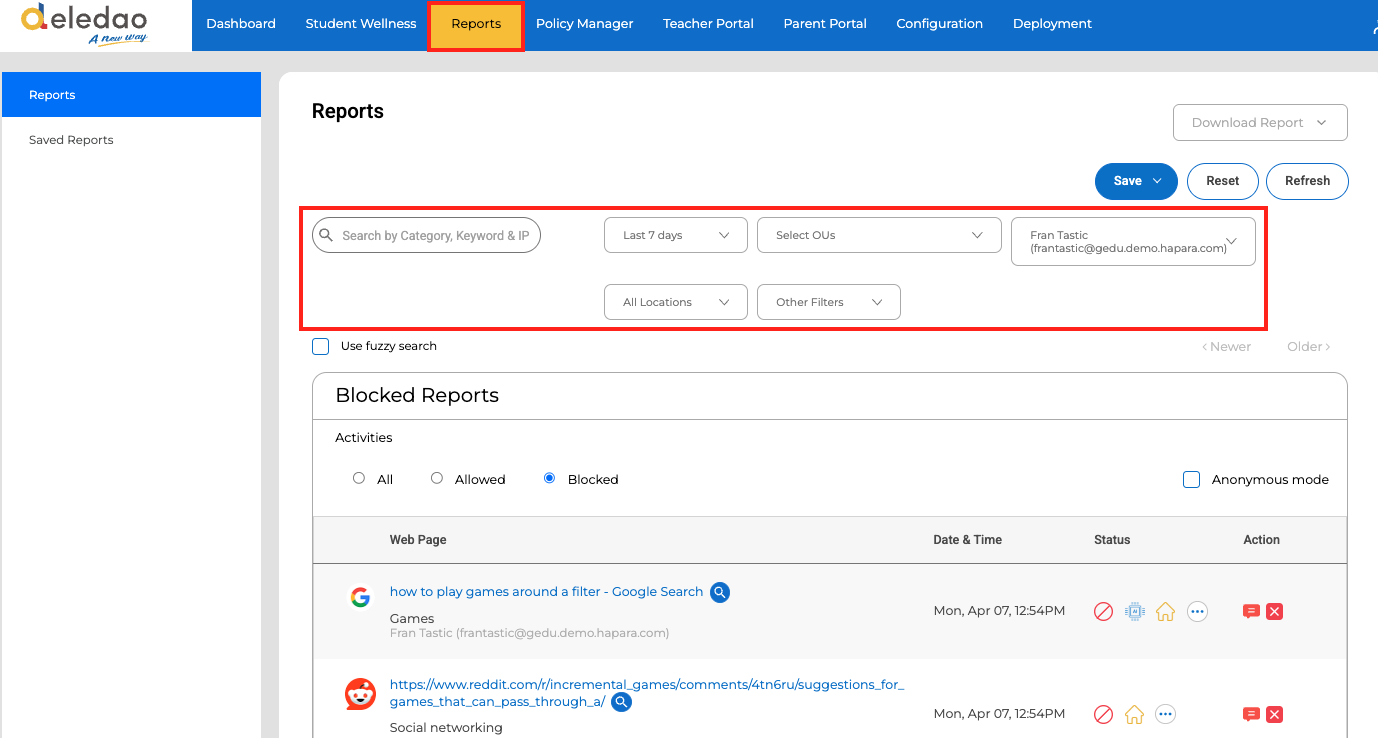
Task: Switch to Parent Portal tab
Action: click(825, 24)
